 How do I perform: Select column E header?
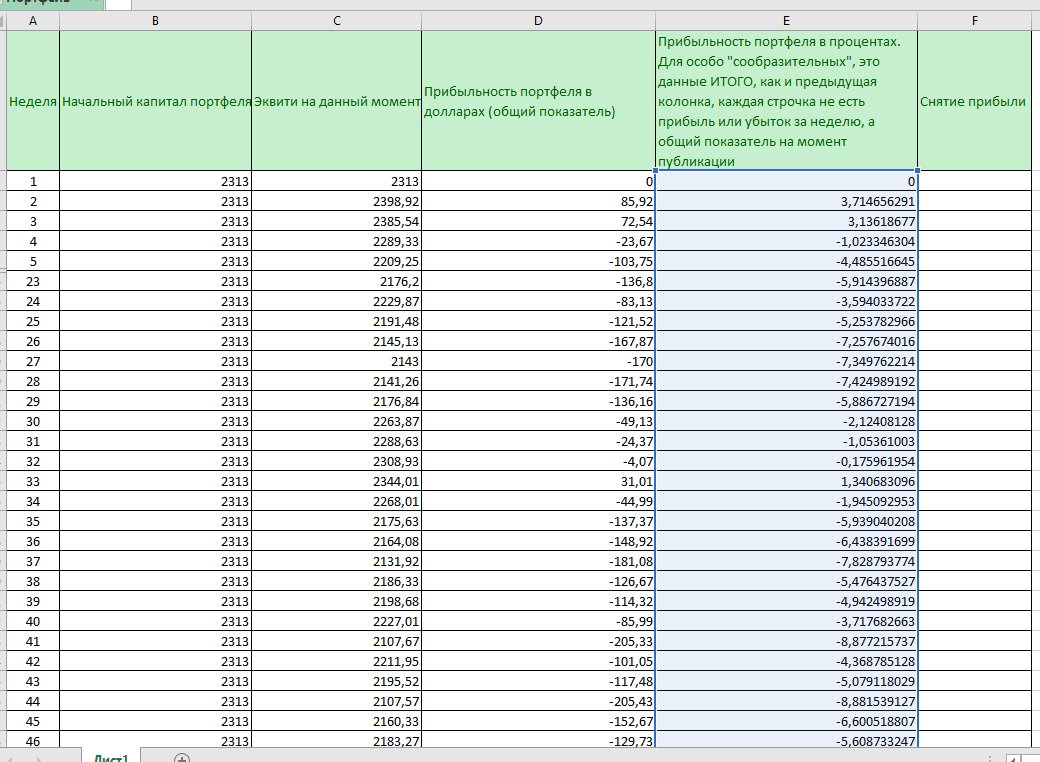(x=786, y=21)
